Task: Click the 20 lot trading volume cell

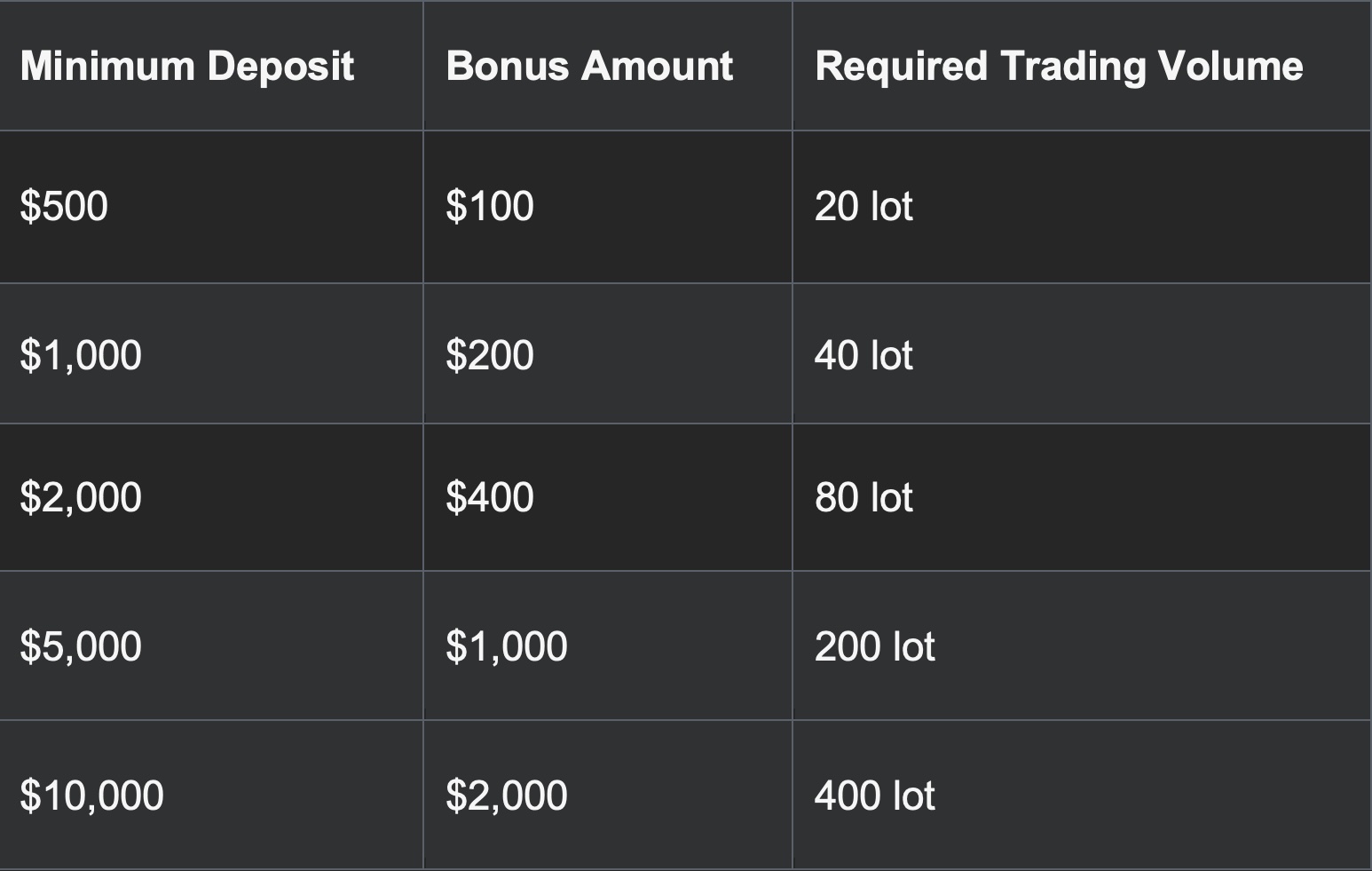Action: 863,206
